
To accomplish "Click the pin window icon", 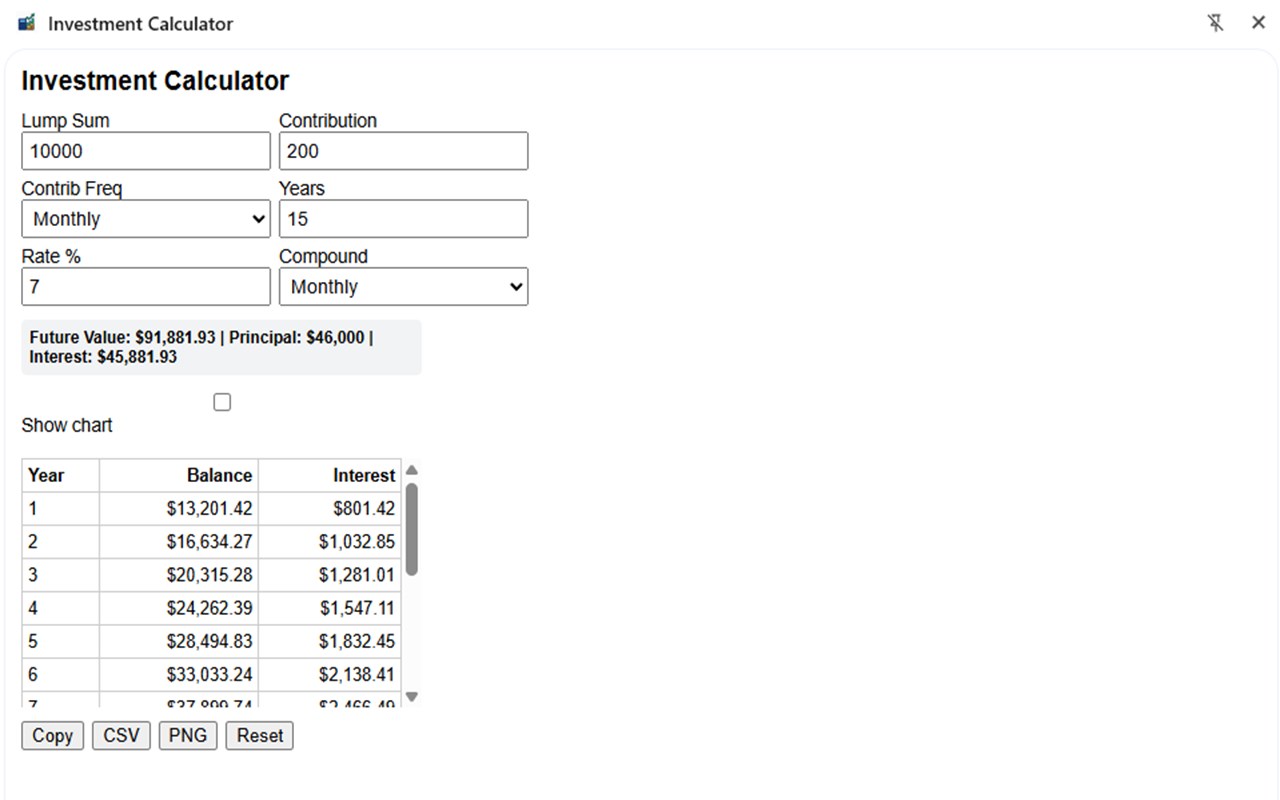I will pos(1215,23).
